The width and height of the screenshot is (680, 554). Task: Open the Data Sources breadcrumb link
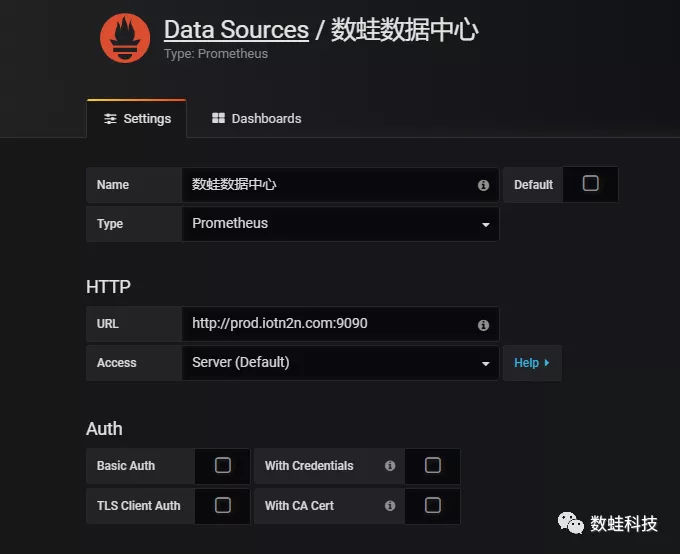236,30
